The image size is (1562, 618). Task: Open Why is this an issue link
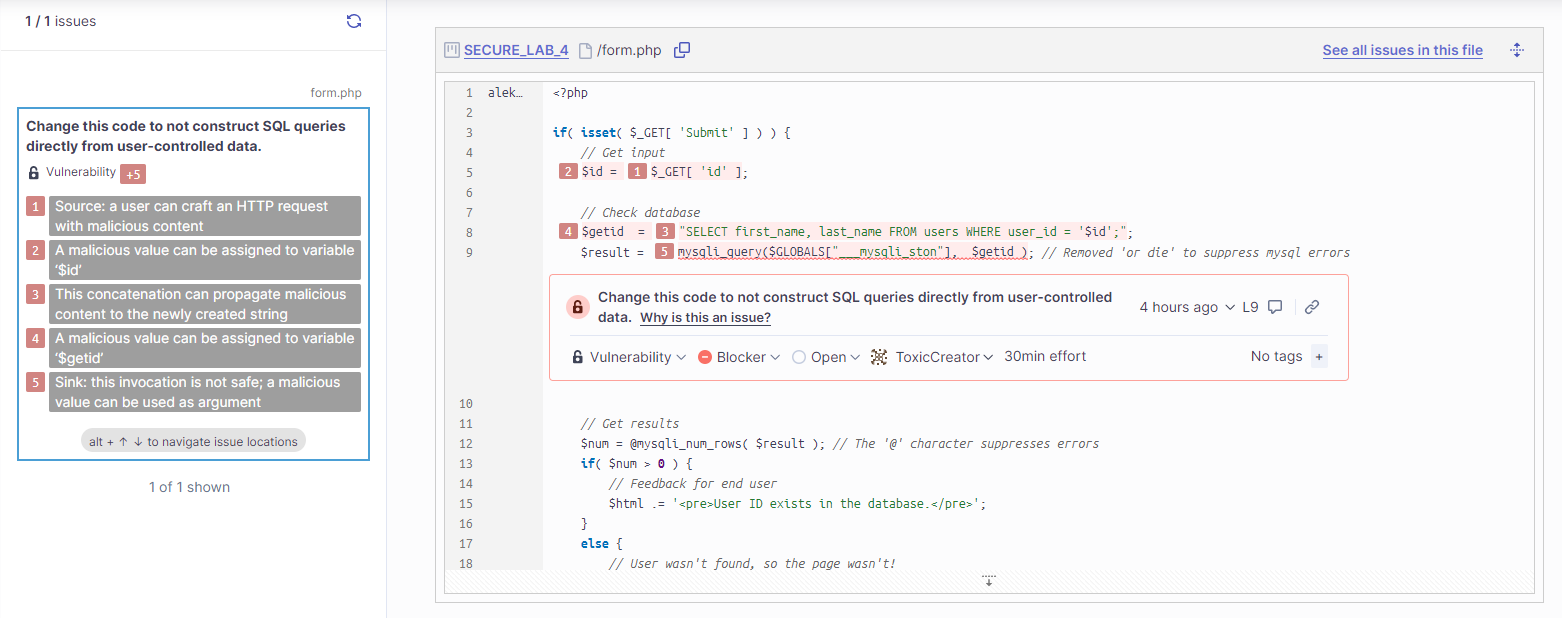[705, 318]
